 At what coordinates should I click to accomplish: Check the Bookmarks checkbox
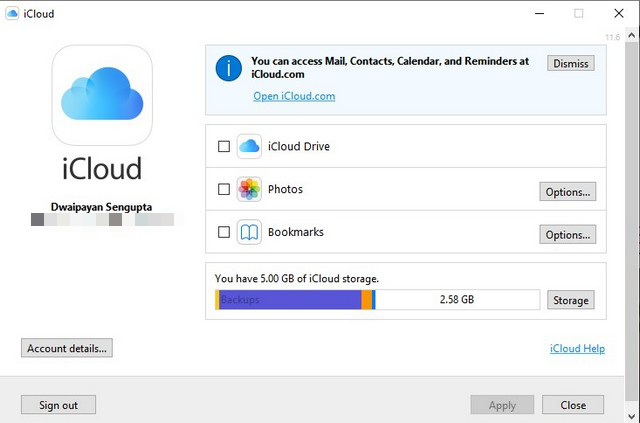coord(224,232)
